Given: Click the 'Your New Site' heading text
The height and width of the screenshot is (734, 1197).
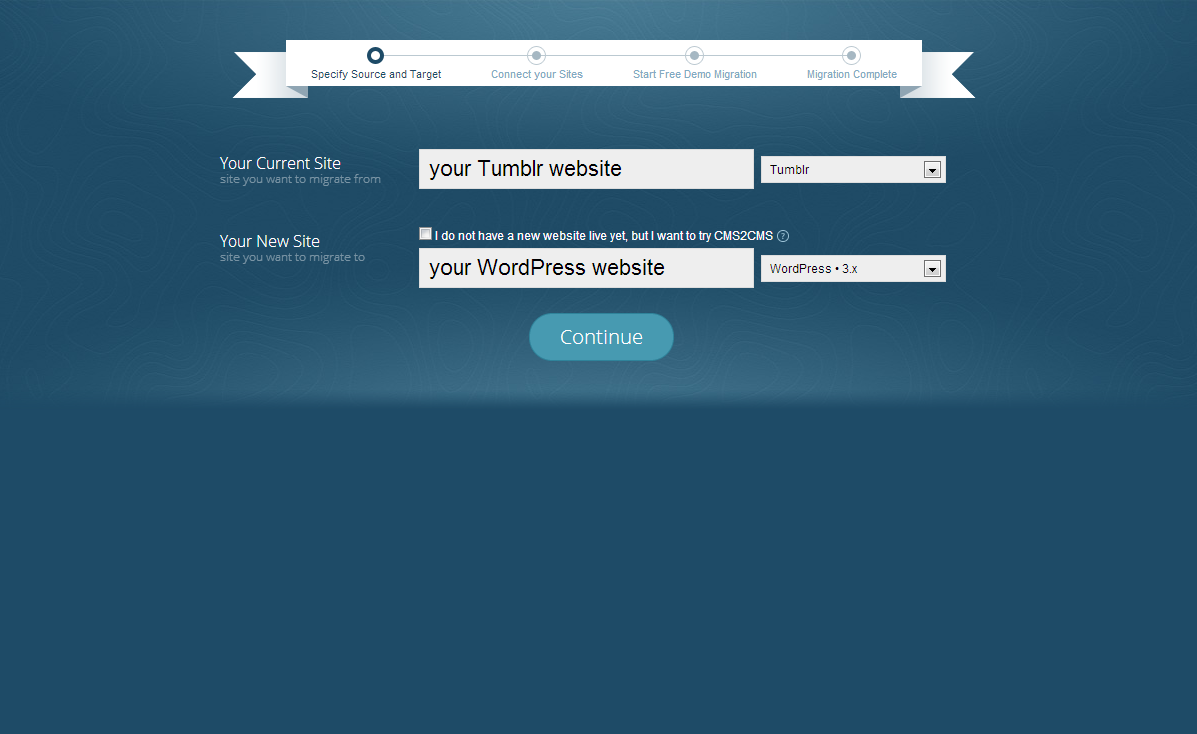Looking at the screenshot, I should (x=269, y=241).
